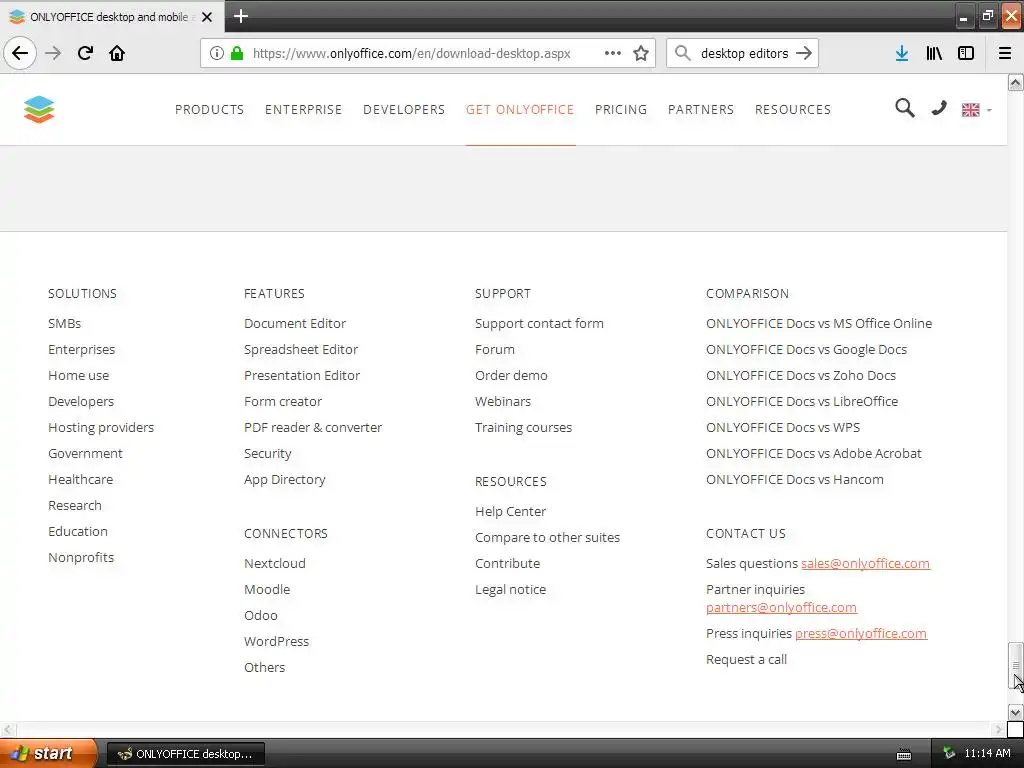Open the Firefox hamburger menu

coord(1005,53)
